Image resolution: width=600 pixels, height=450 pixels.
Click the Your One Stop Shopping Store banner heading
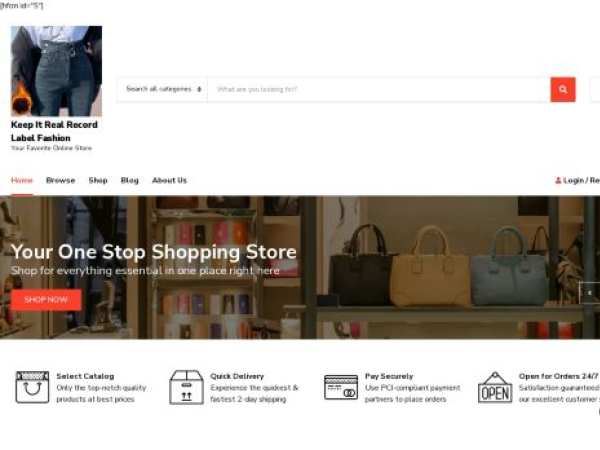(x=154, y=252)
